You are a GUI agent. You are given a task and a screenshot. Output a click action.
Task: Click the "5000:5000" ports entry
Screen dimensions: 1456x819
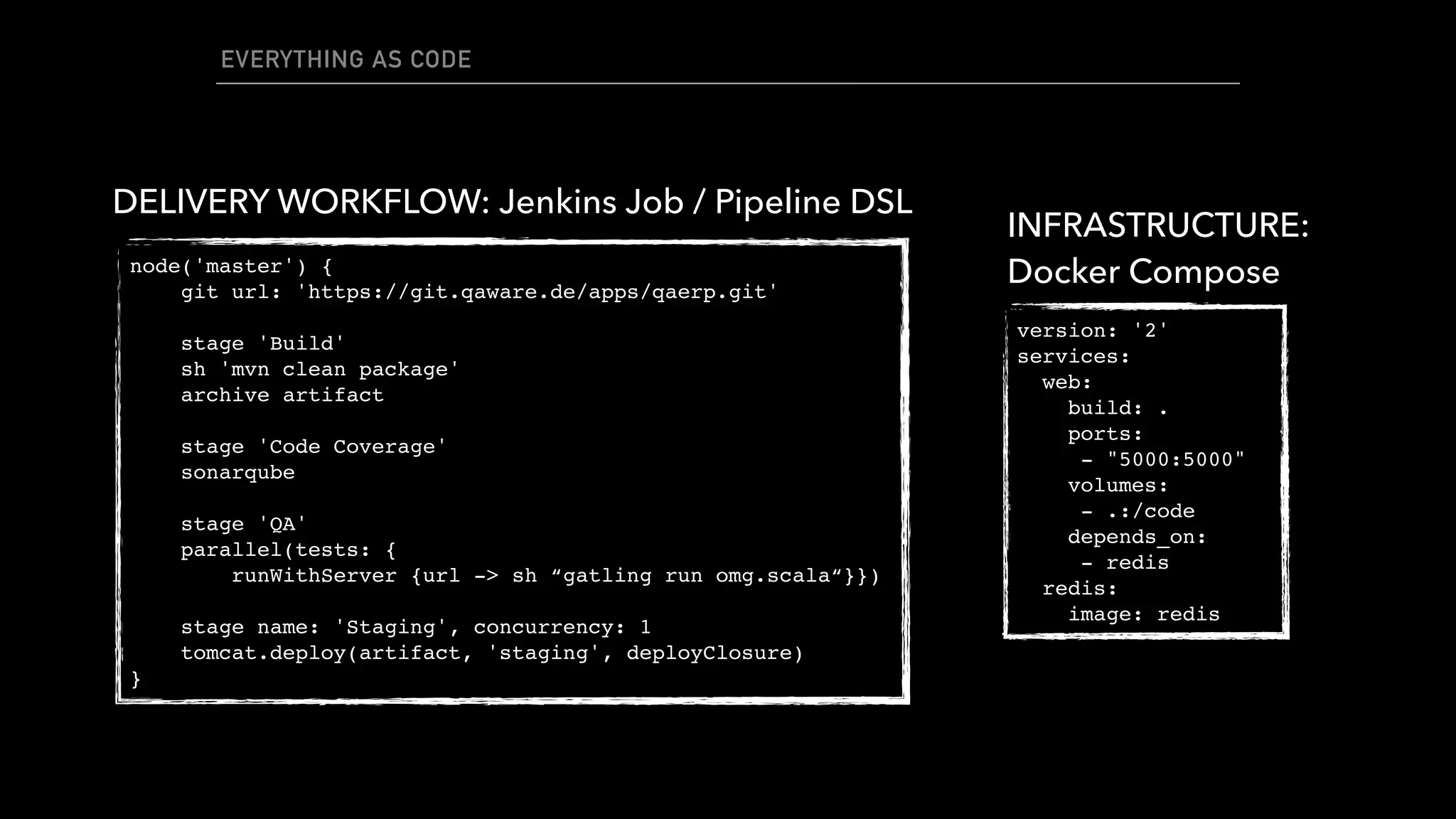pyautogui.click(x=1175, y=460)
